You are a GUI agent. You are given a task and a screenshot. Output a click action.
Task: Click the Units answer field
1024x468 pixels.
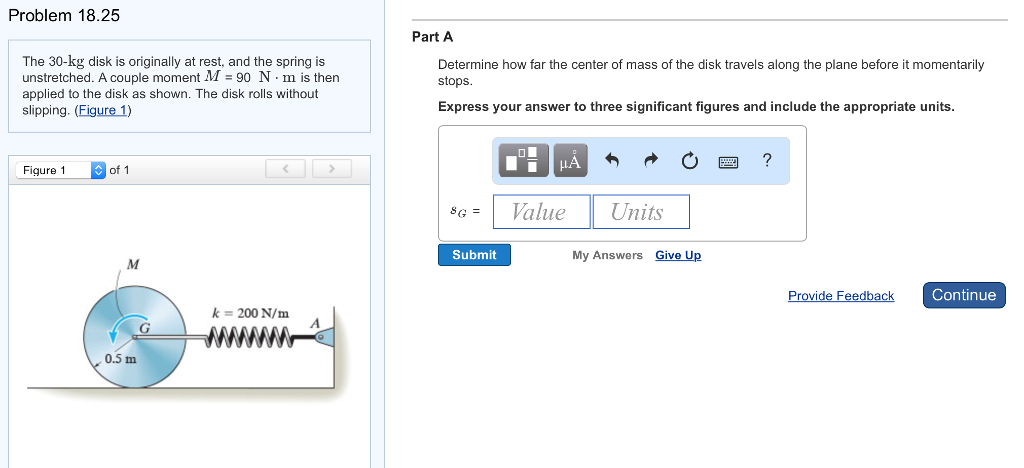tap(641, 212)
